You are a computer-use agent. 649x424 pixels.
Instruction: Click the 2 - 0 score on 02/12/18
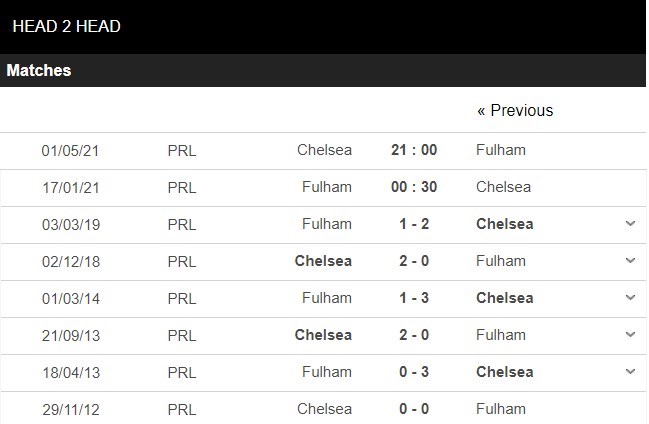414,261
